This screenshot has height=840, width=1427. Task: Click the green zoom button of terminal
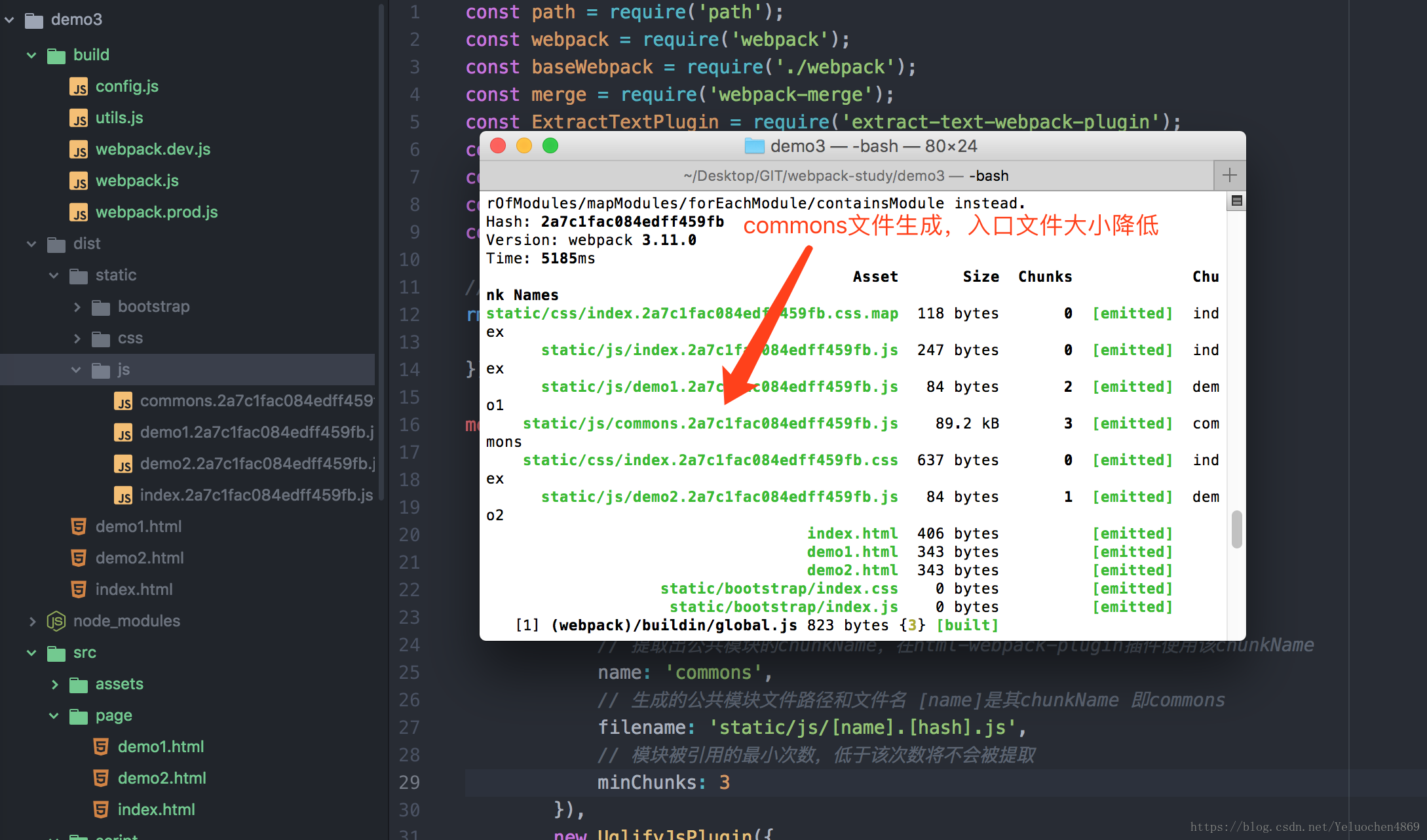tap(550, 145)
